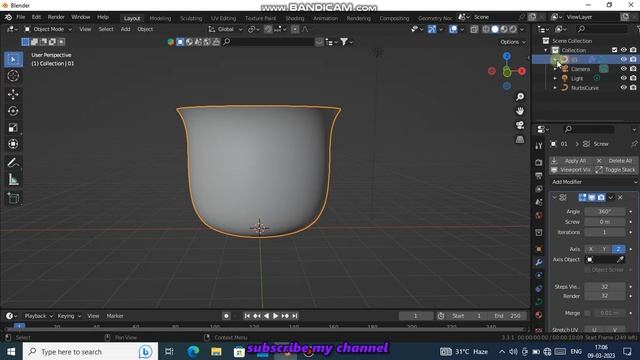
Task: Open the Object properties tab
Action: (539, 249)
